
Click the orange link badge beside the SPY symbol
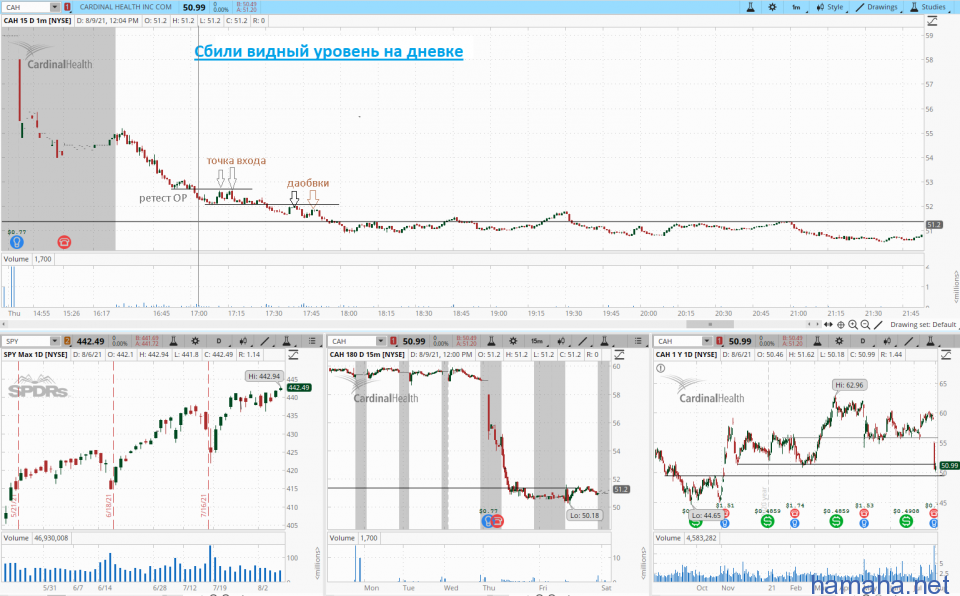point(67,341)
